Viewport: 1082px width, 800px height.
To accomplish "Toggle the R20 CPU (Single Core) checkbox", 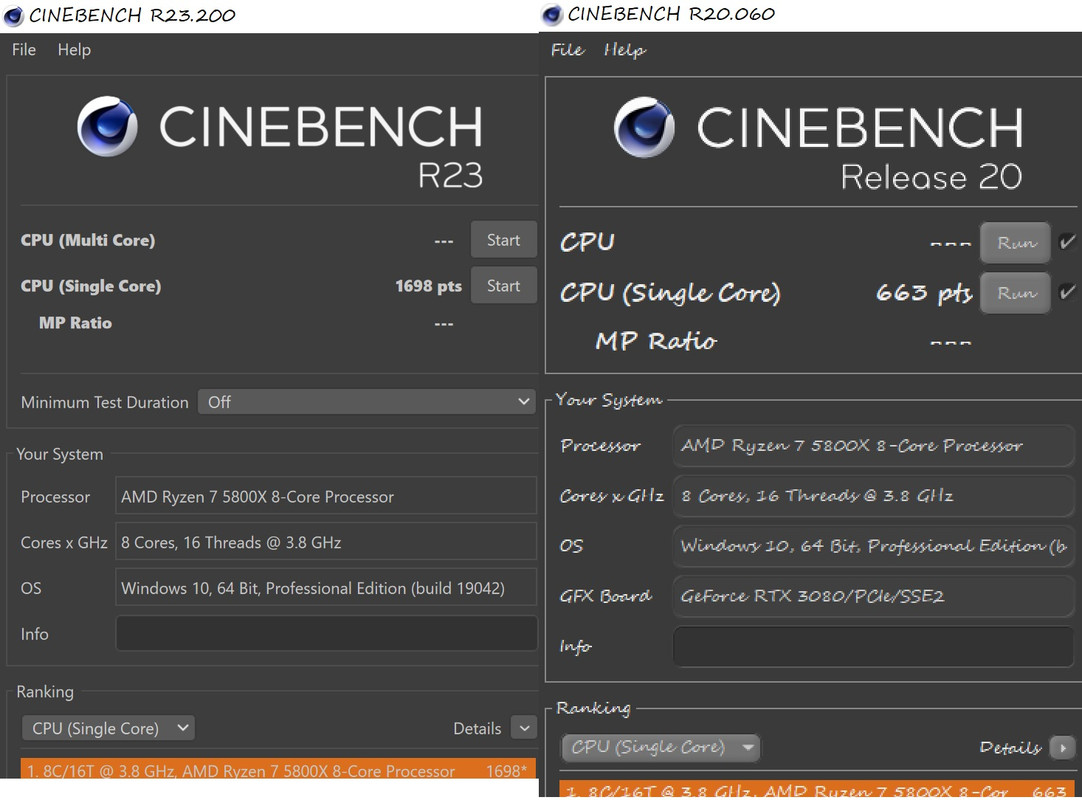I will click(x=1067, y=293).
